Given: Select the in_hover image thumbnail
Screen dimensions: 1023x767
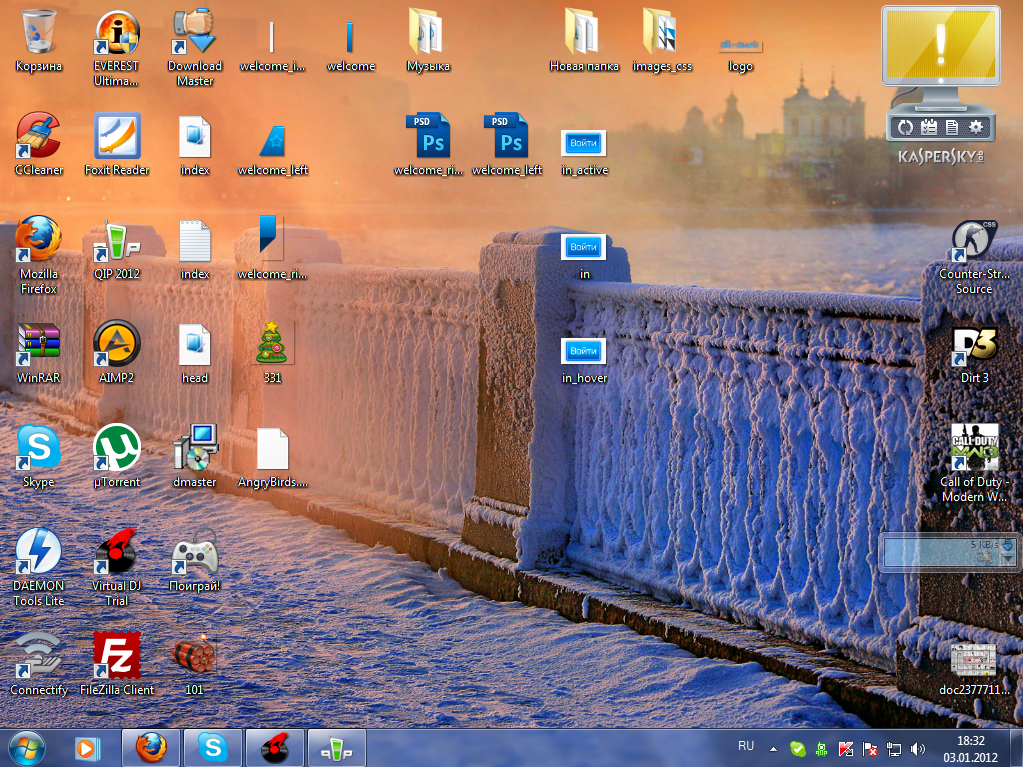Looking at the screenshot, I should [584, 351].
